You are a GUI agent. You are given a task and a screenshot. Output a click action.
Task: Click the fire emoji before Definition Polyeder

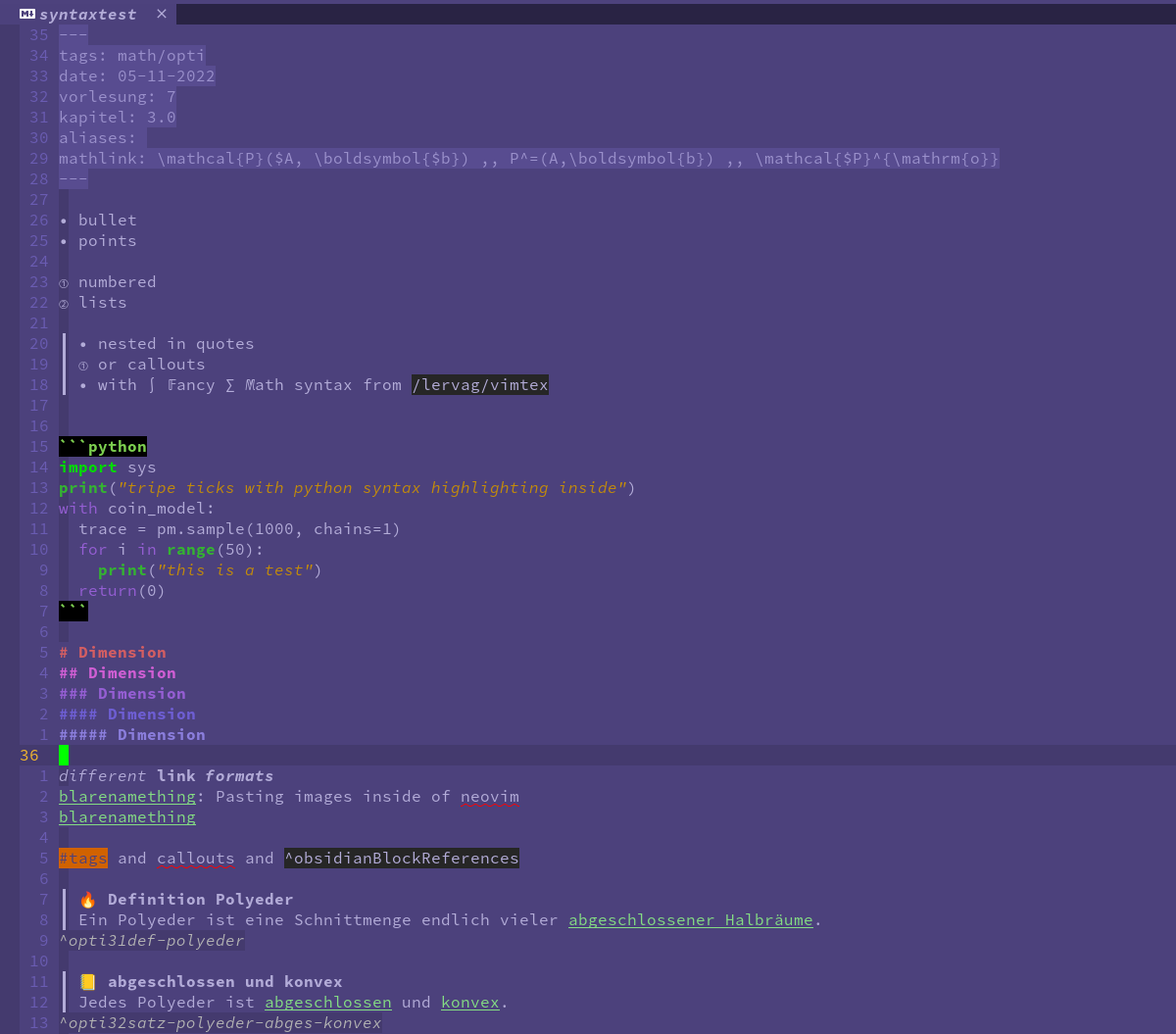point(88,899)
